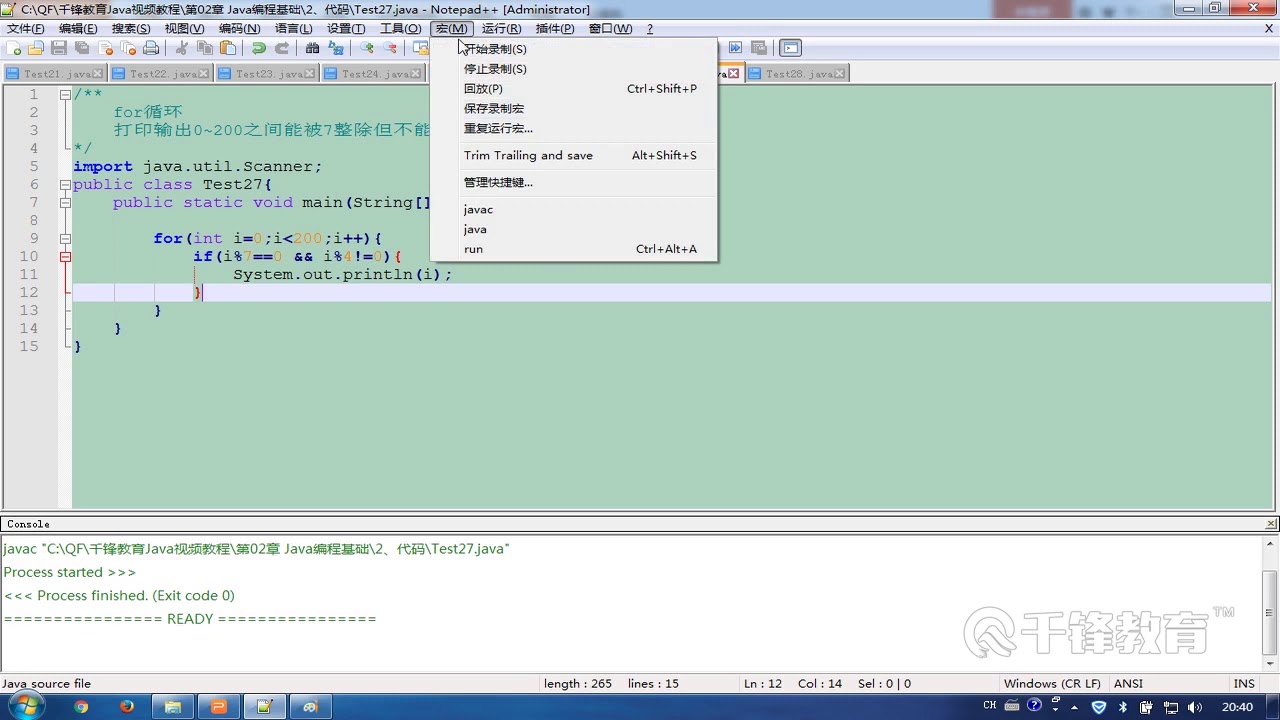Click the Save All toolbar icon
This screenshot has width=1280, height=720.
click(x=82, y=48)
